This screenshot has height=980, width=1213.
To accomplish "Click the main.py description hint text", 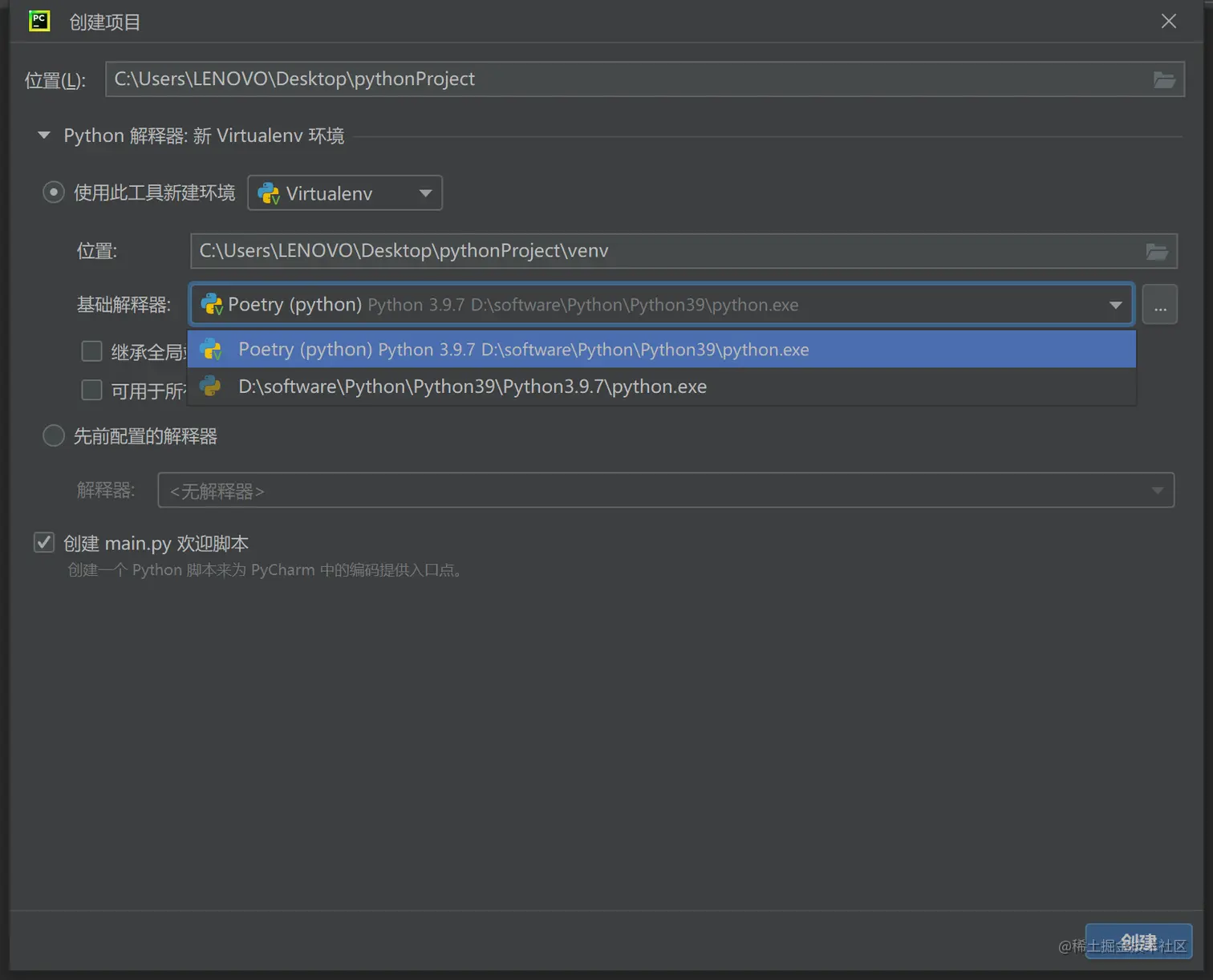I will 266,570.
